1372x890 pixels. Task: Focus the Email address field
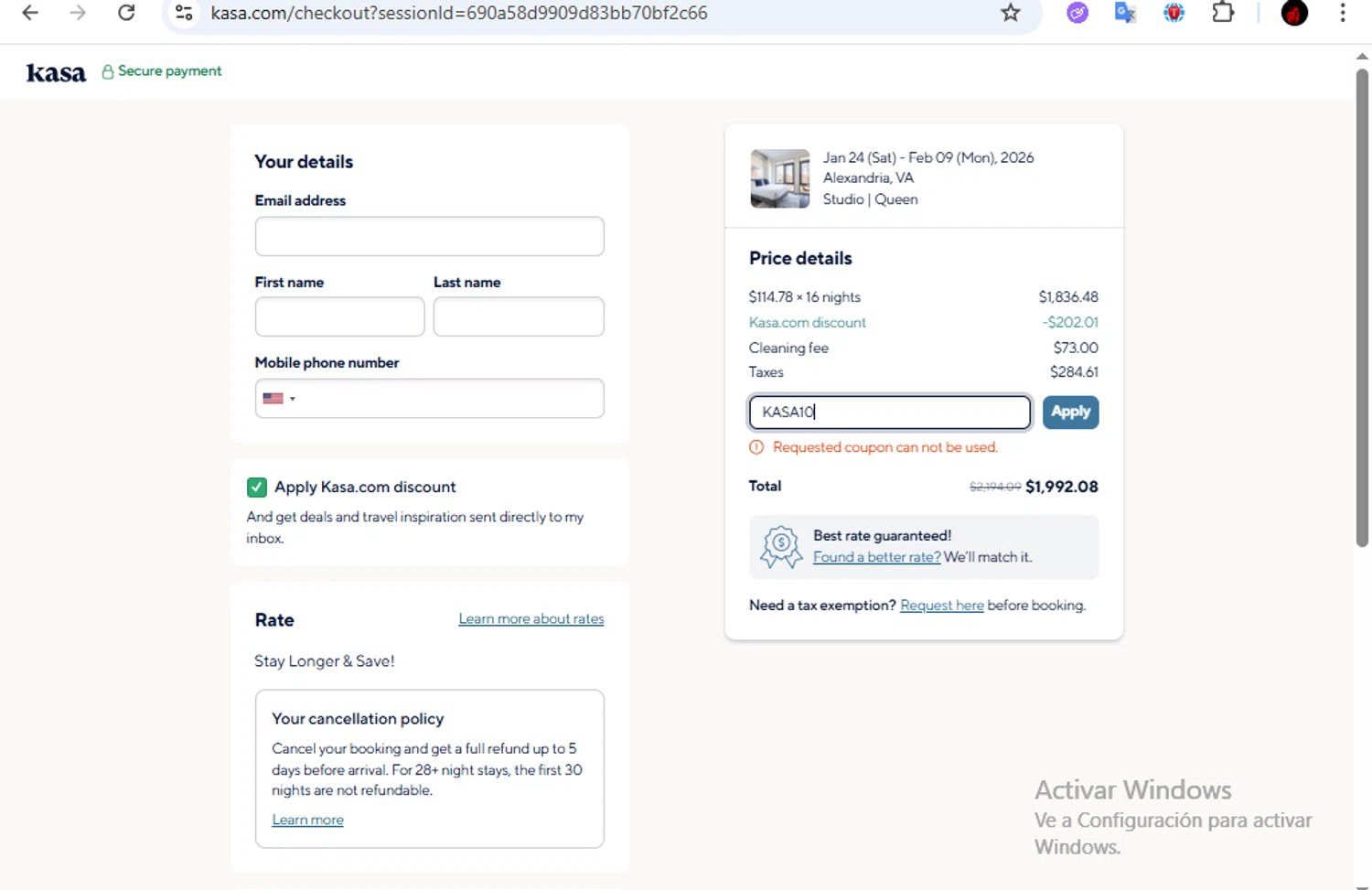[429, 236]
